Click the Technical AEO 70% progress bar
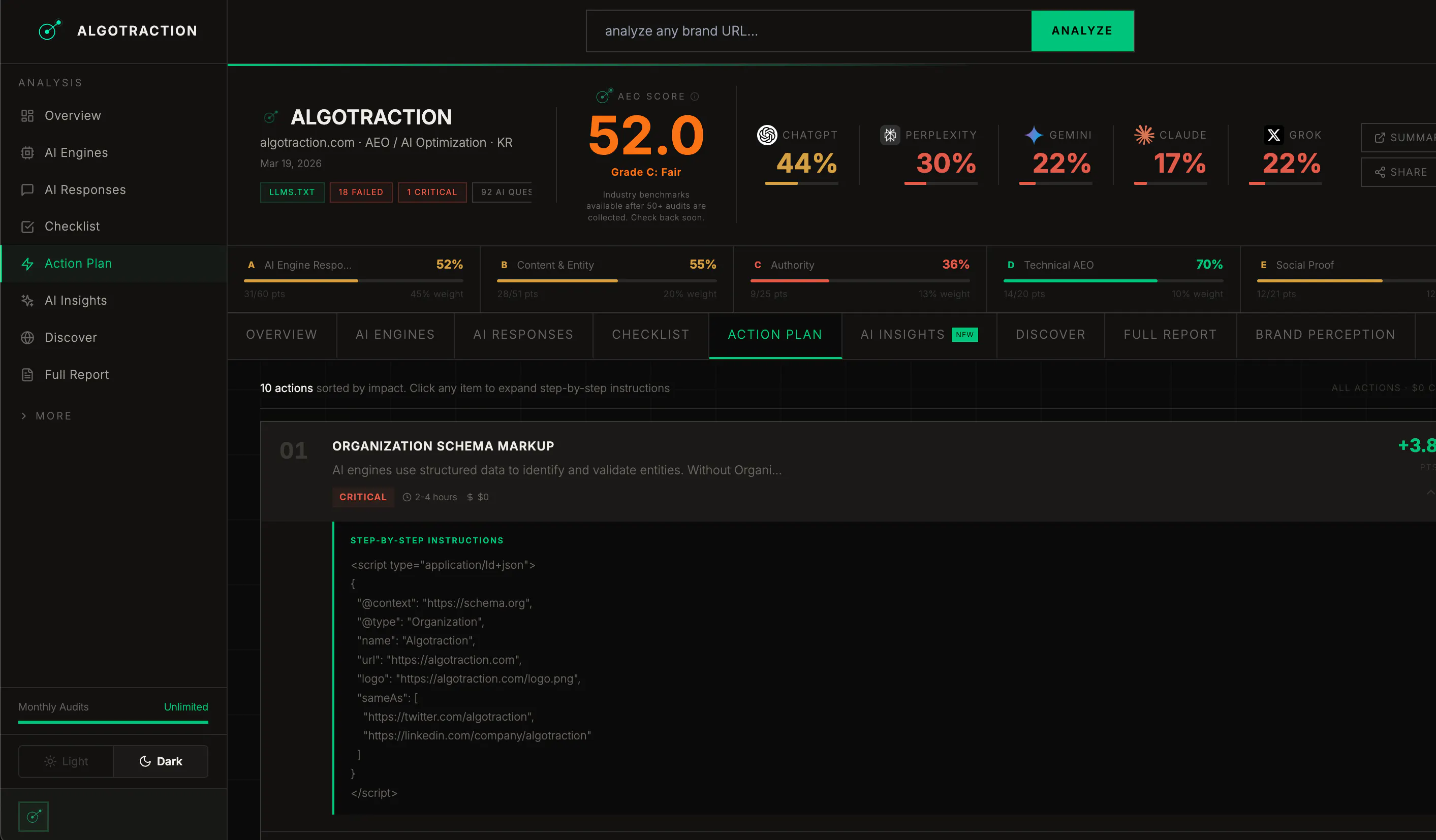 [1113, 281]
